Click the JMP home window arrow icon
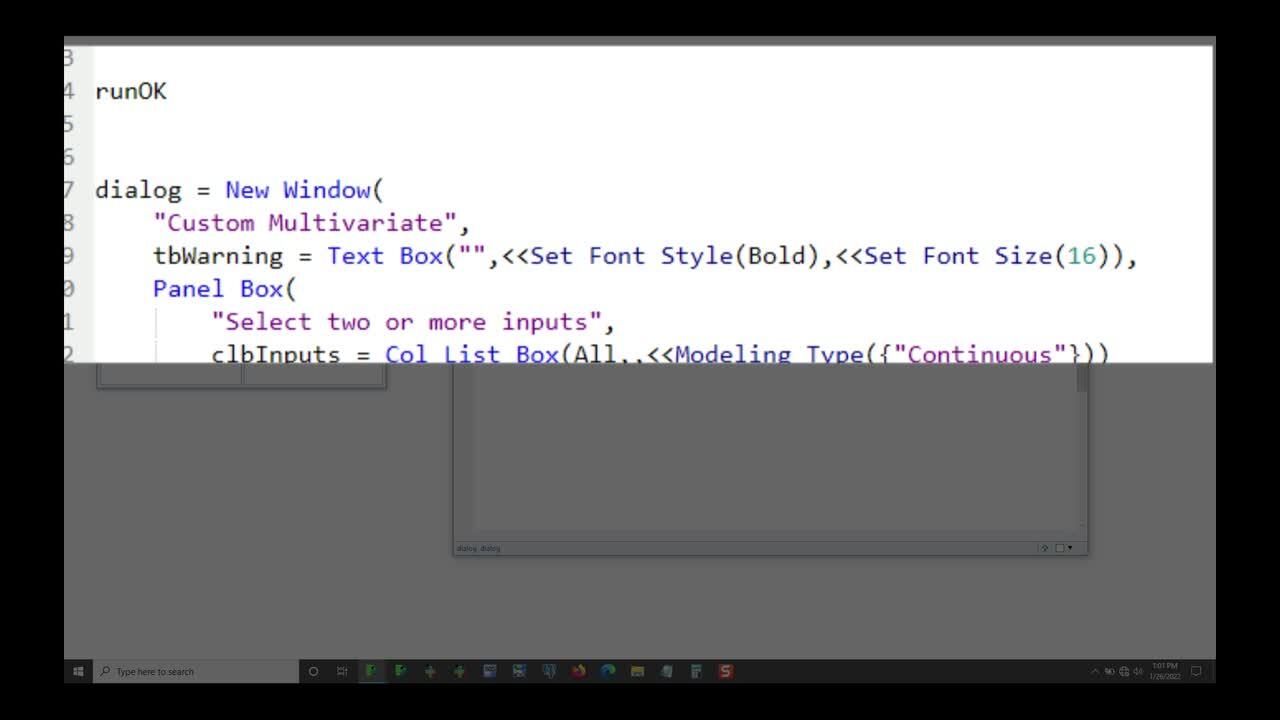 [1045, 548]
